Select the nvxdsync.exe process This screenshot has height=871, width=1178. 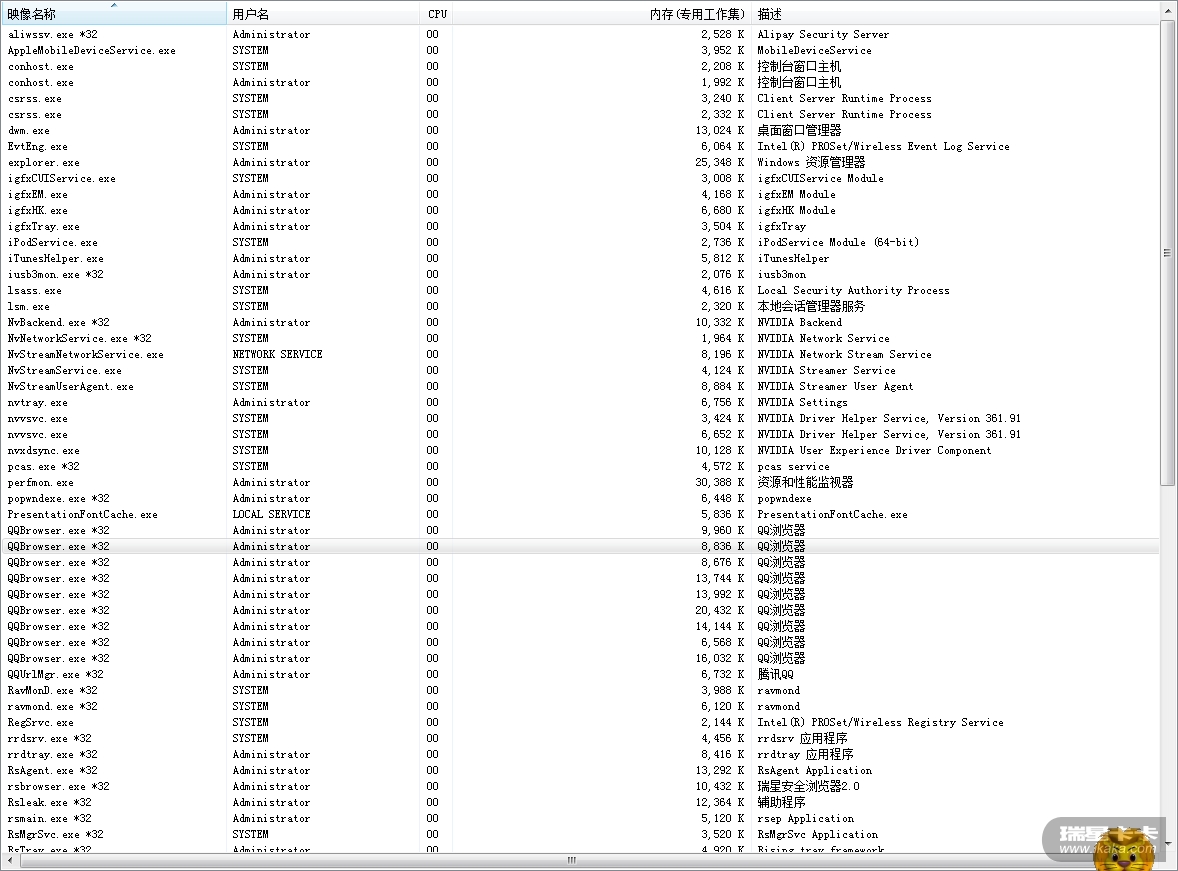(x=580, y=451)
